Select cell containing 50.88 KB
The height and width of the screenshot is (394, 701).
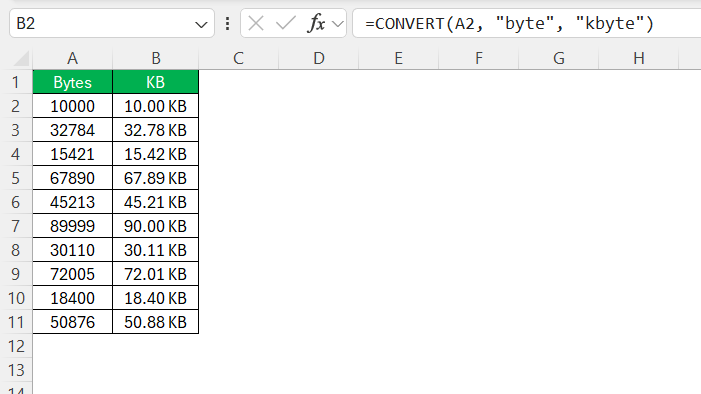tap(156, 322)
